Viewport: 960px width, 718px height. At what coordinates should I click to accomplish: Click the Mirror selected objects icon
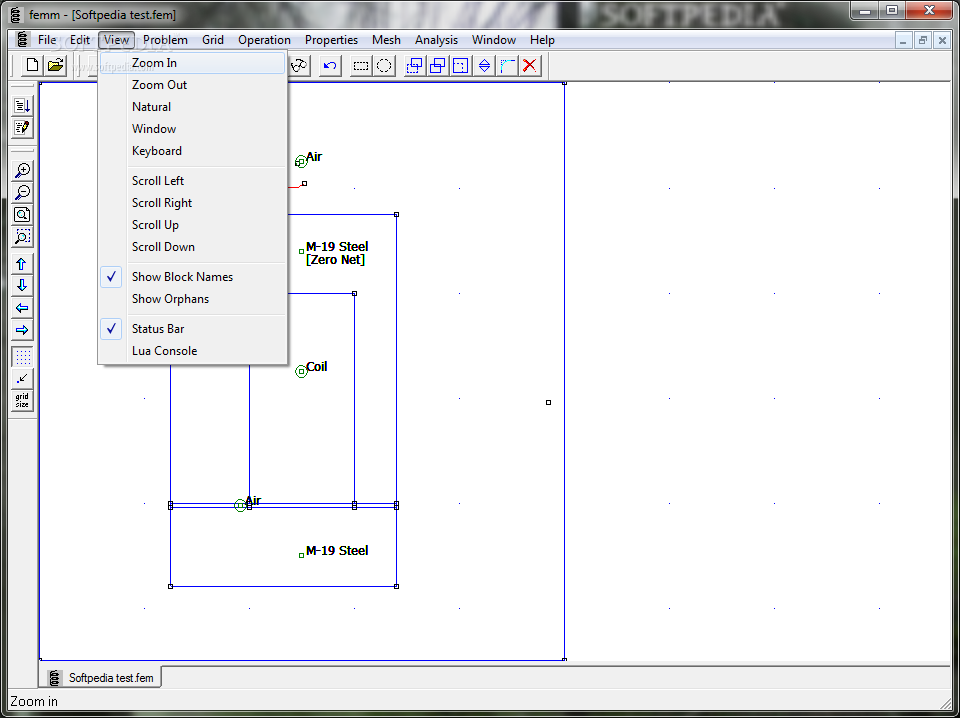click(x=484, y=65)
